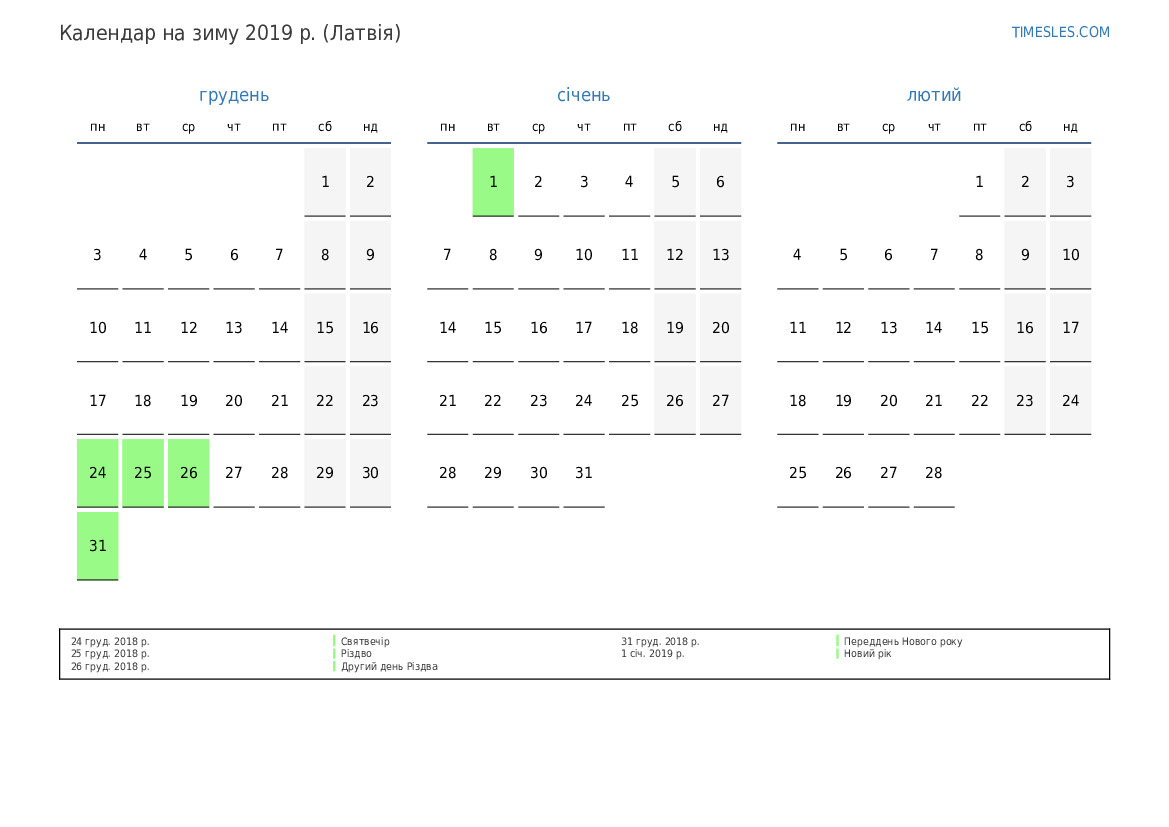
Task: Select highlighted December 24 holiday cell
Action: (x=98, y=473)
